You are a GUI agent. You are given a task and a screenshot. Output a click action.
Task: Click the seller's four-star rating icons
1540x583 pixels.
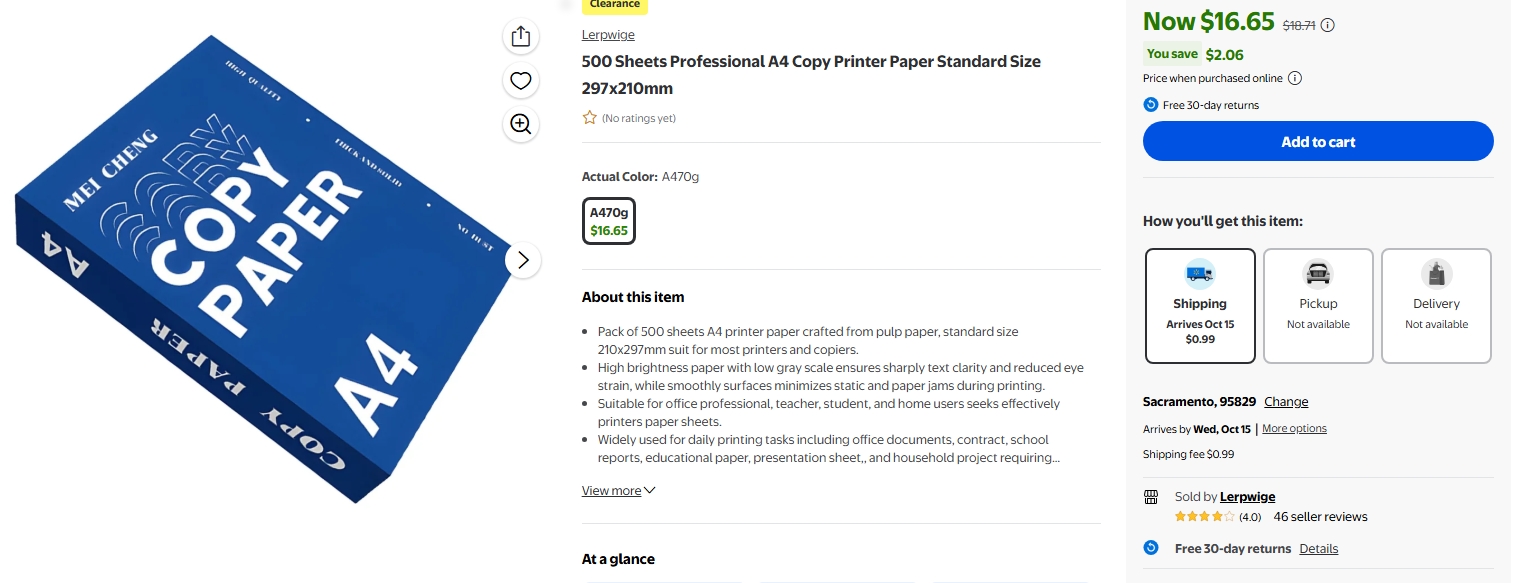click(x=1205, y=517)
